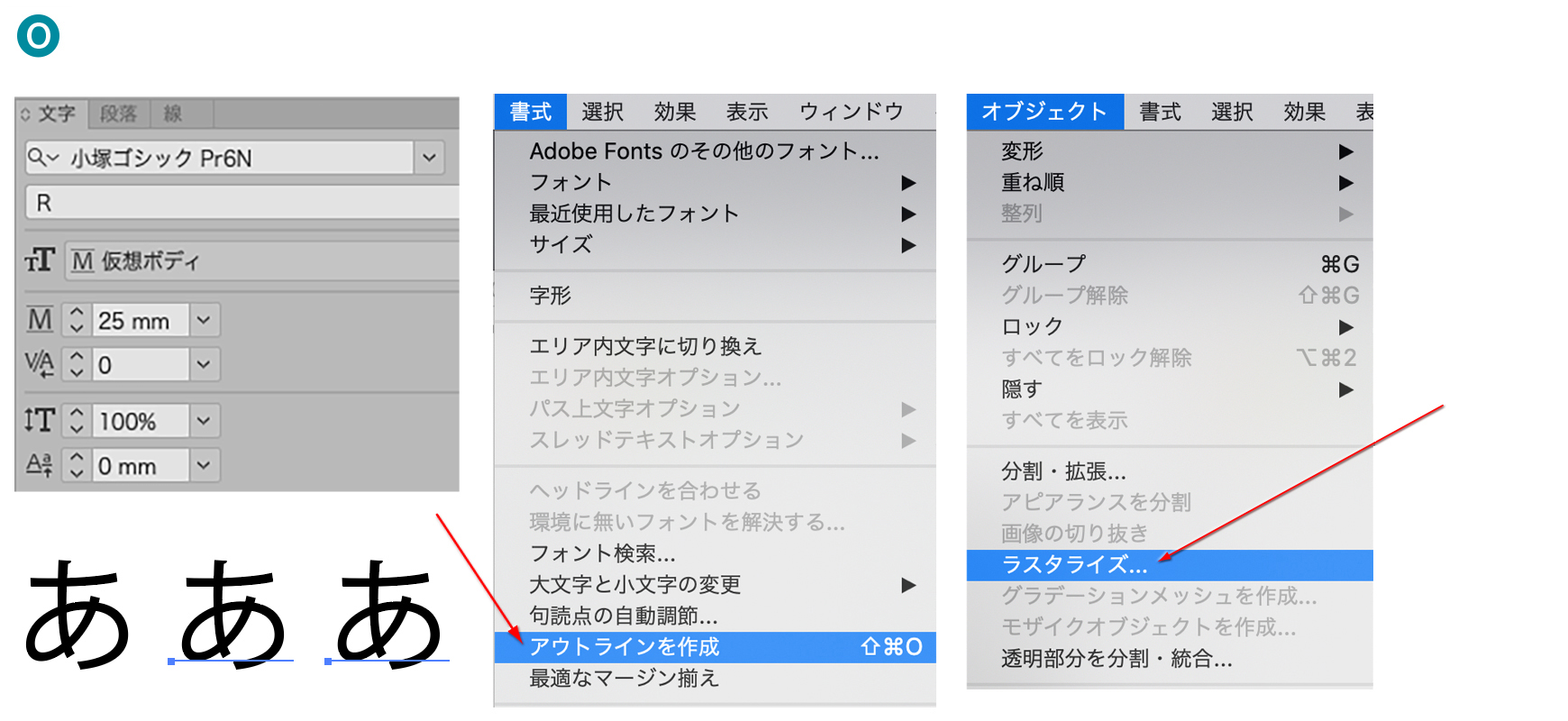Click the font size M icon
This screenshot has width=1568, height=721.
[40, 319]
